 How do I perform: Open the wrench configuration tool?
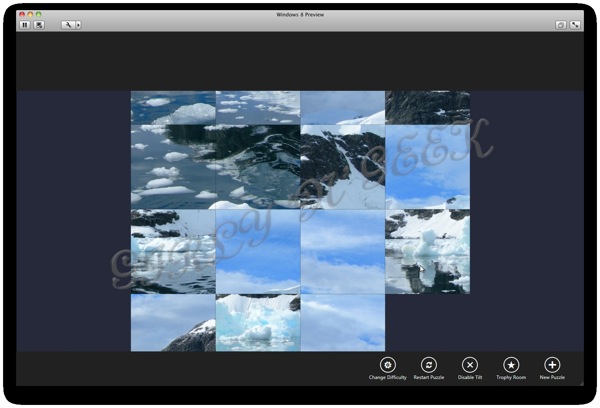tap(68, 25)
